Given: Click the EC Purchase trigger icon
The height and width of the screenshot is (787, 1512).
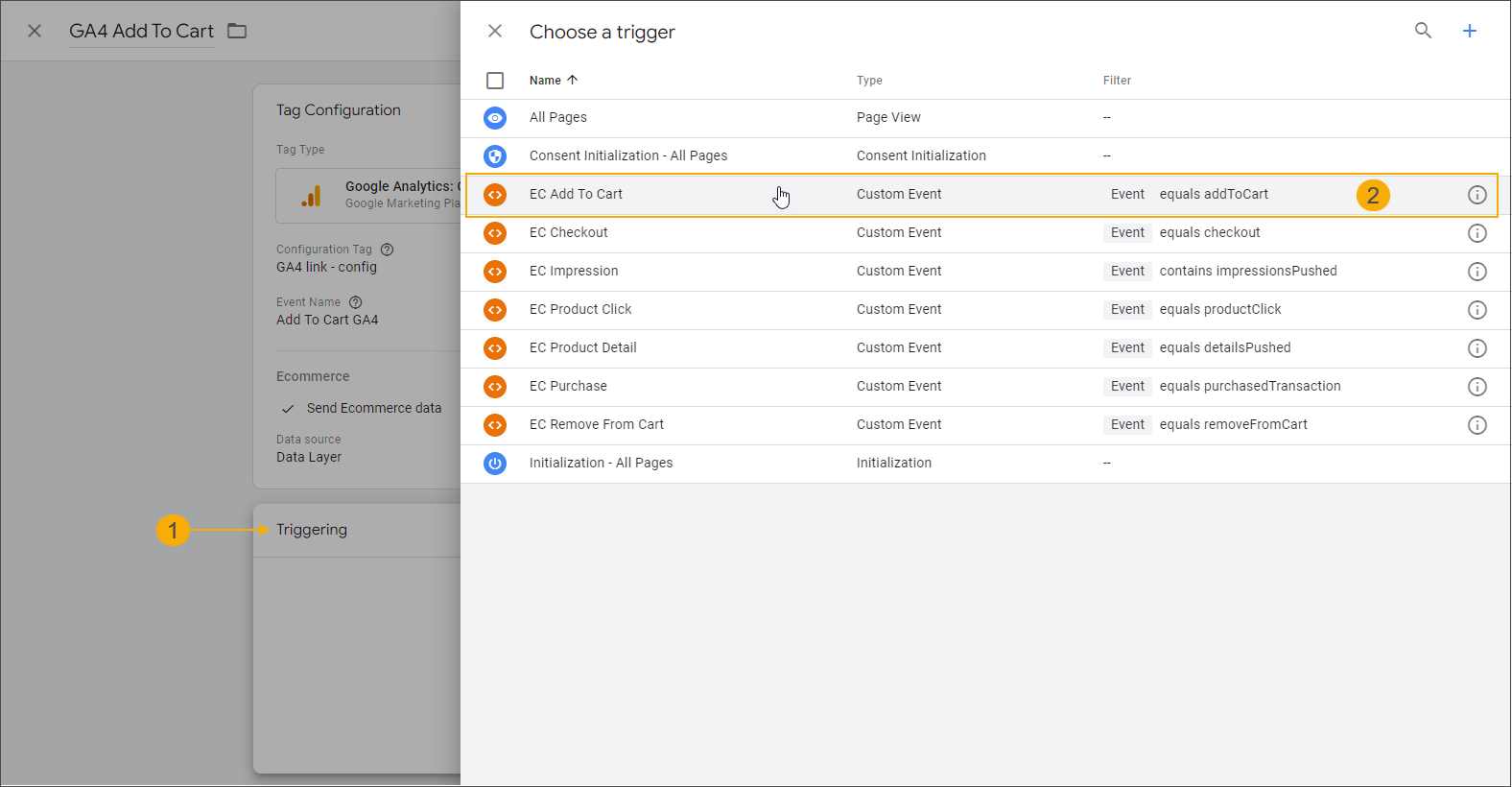Looking at the screenshot, I should pyautogui.click(x=495, y=387).
